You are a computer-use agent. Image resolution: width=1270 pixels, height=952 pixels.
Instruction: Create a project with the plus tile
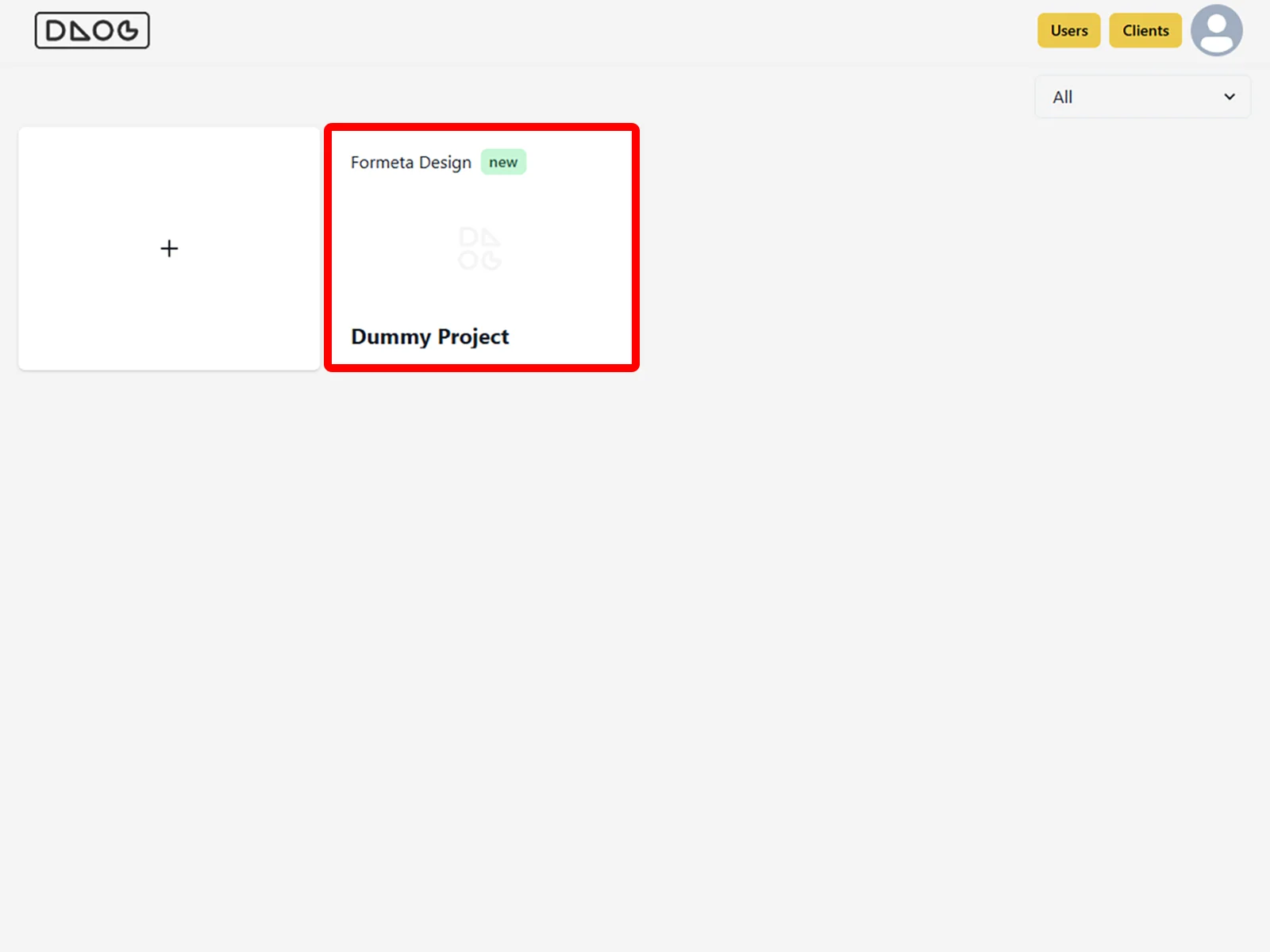[x=169, y=248]
